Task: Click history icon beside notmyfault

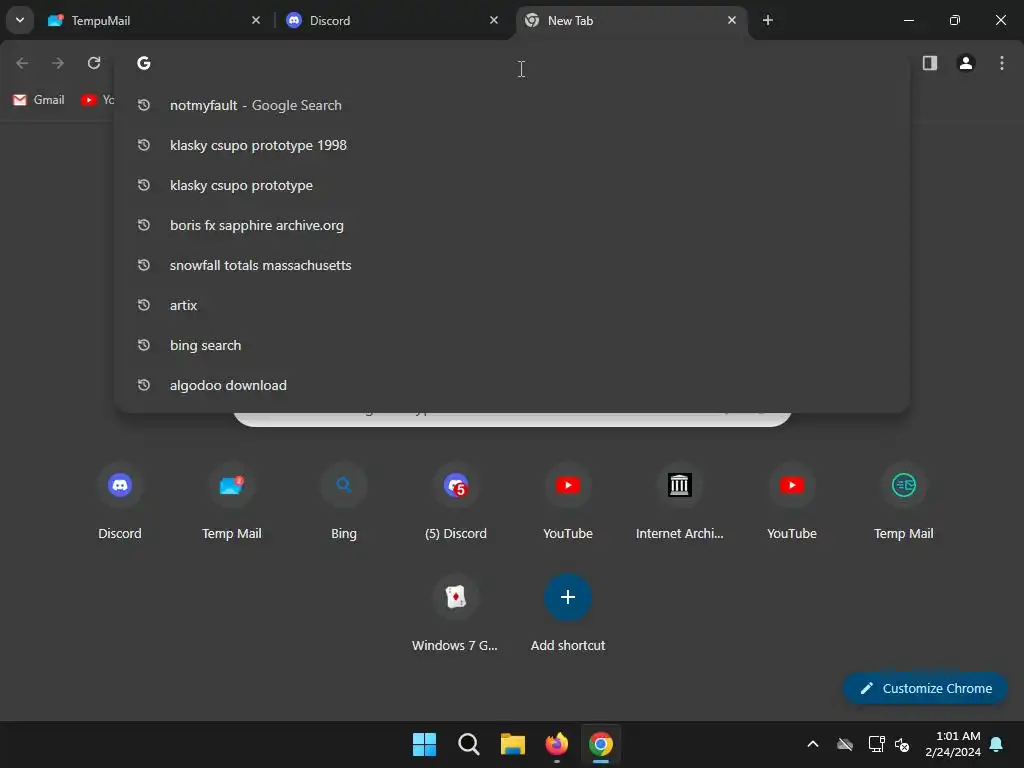Action: click(x=144, y=105)
